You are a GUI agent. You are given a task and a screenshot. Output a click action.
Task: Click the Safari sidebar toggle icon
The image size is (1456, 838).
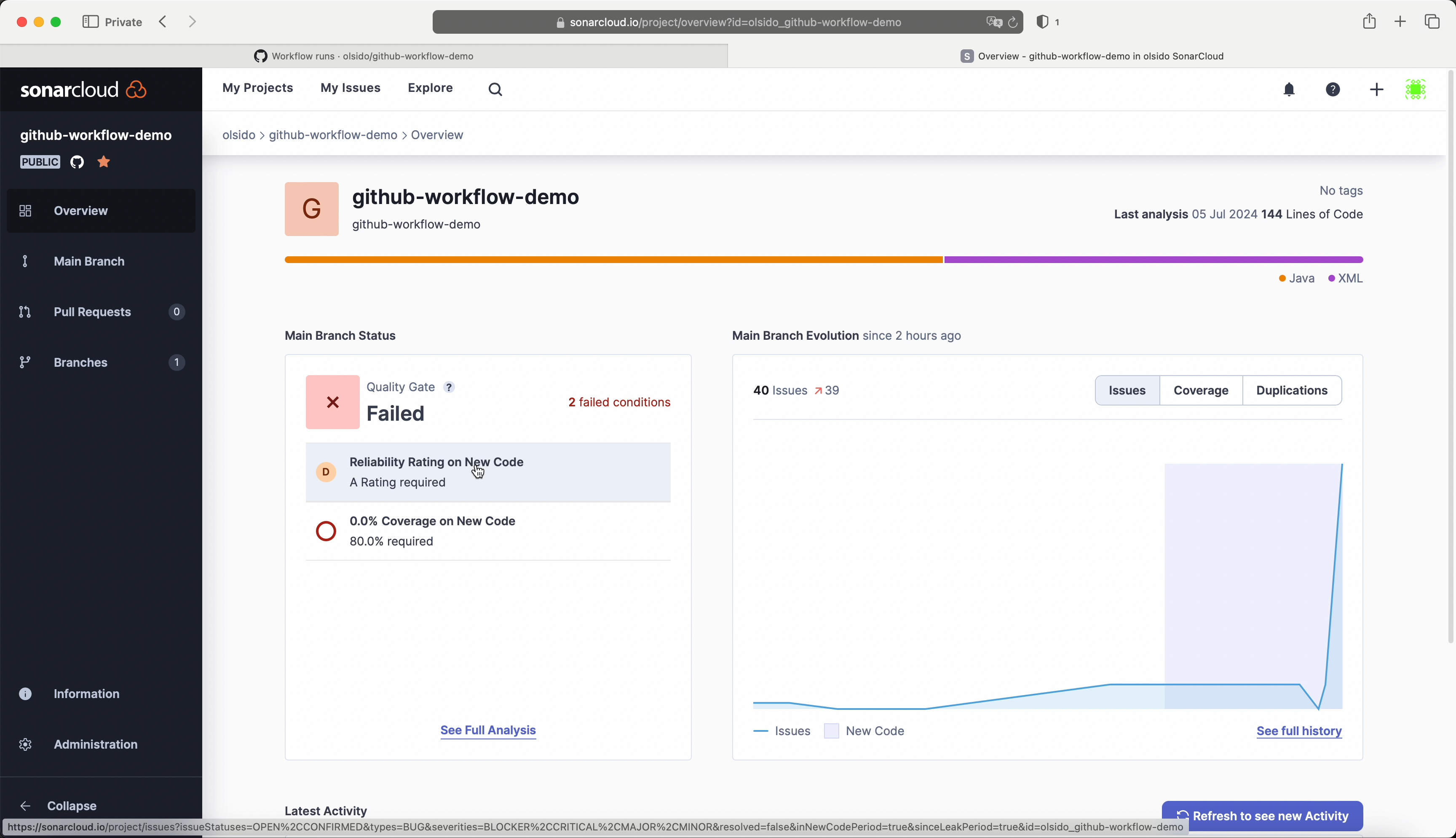pos(90,22)
